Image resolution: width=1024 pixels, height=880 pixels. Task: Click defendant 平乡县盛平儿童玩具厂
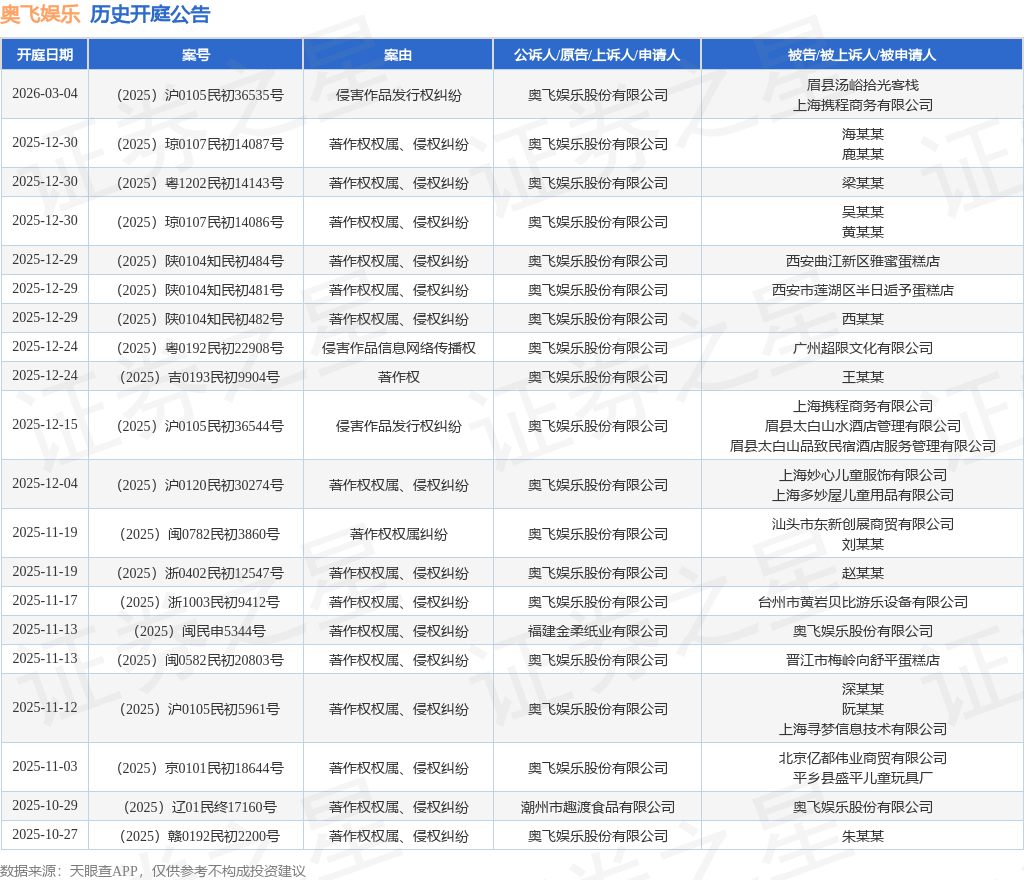862,779
